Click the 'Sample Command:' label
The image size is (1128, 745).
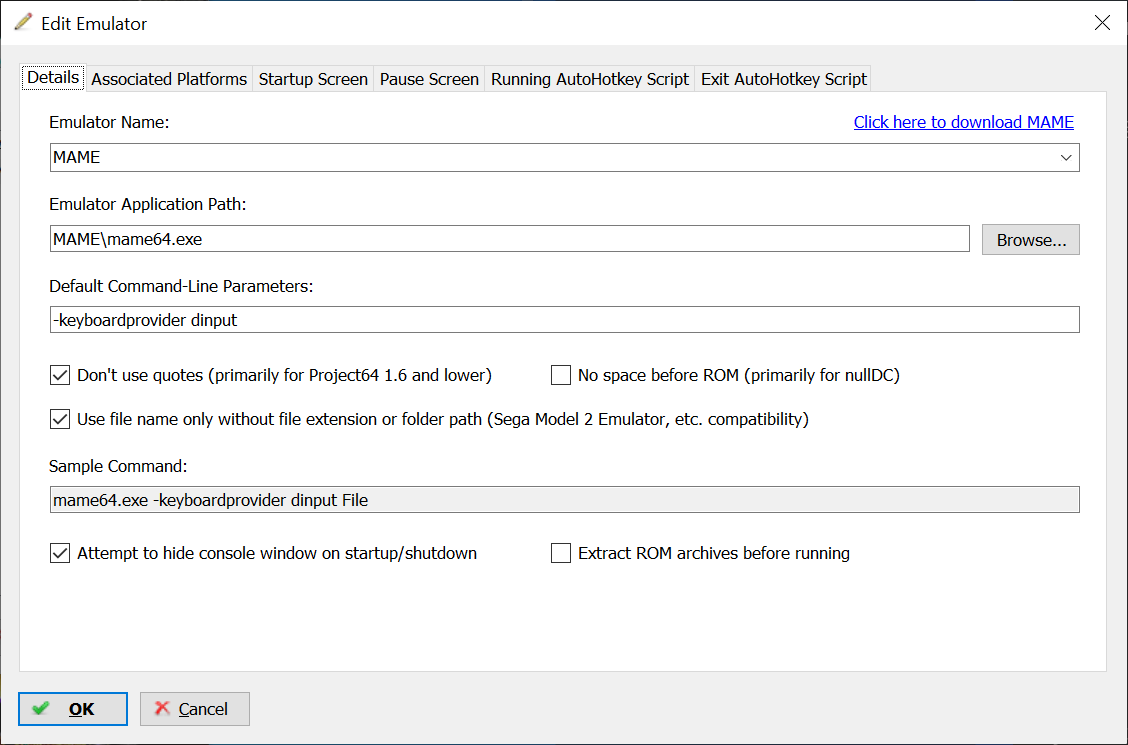(118, 466)
